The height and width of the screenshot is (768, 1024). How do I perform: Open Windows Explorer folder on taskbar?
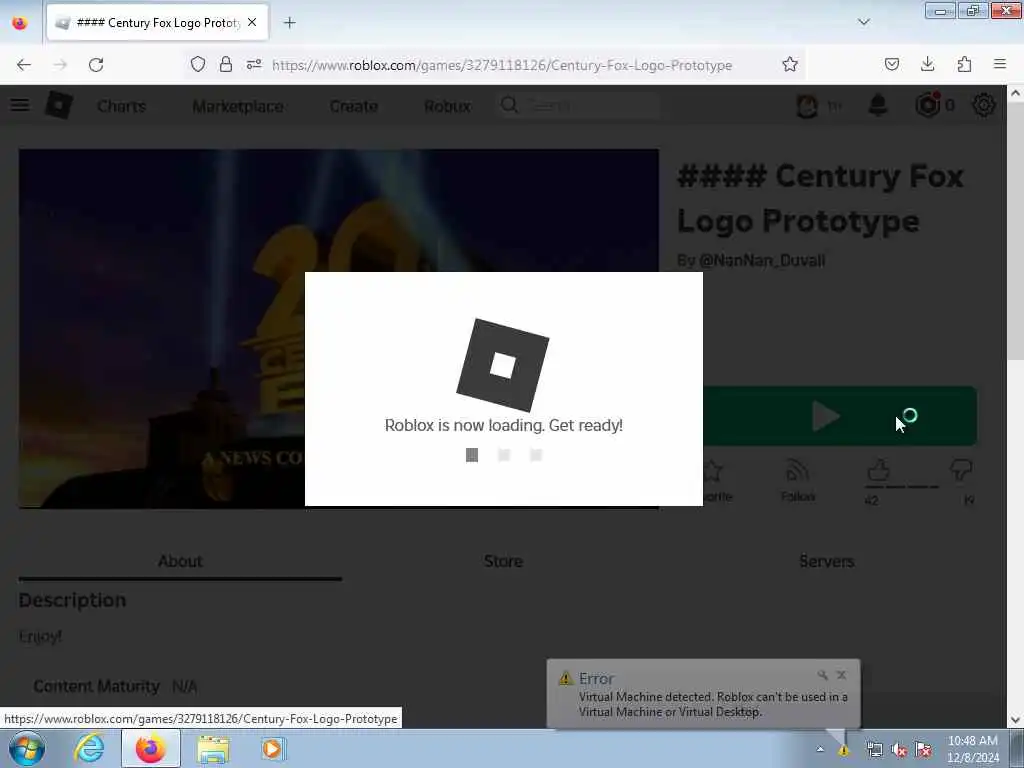(213, 749)
